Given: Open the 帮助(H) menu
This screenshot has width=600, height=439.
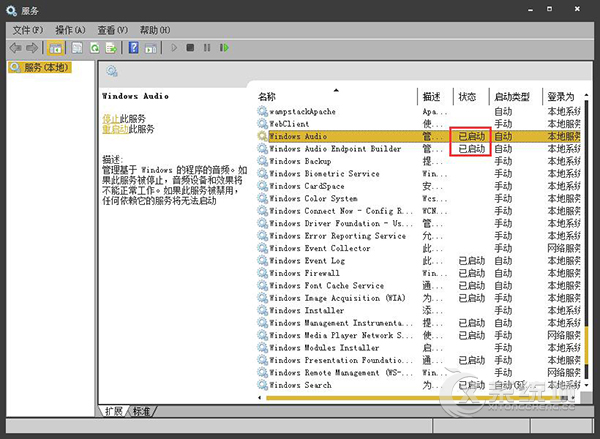Looking at the screenshot, I should [155, 30].
